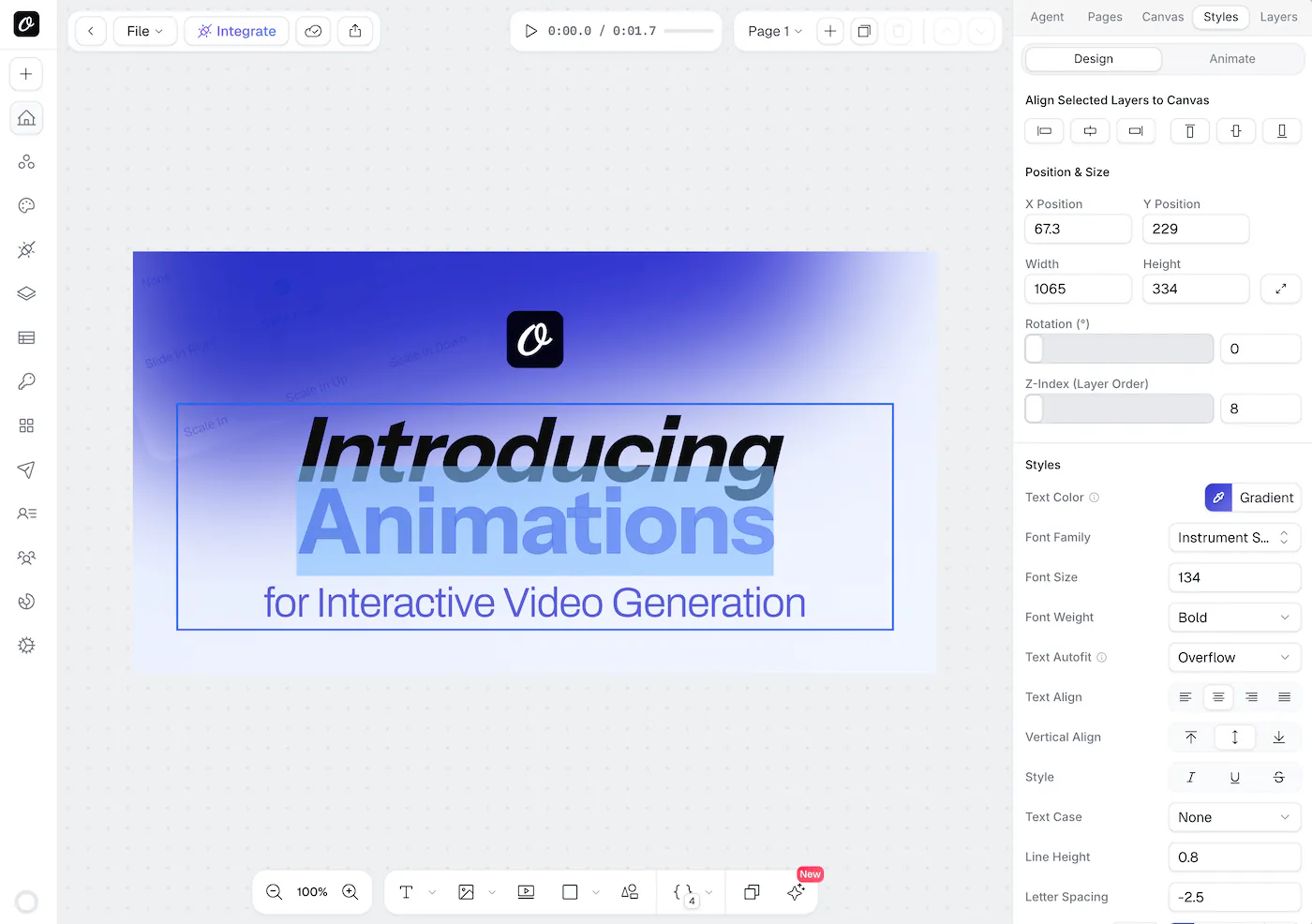The width and height of the screenshot is (1312, 924).
Task: Click the variables curly braces icon
Action: (684, 892)
